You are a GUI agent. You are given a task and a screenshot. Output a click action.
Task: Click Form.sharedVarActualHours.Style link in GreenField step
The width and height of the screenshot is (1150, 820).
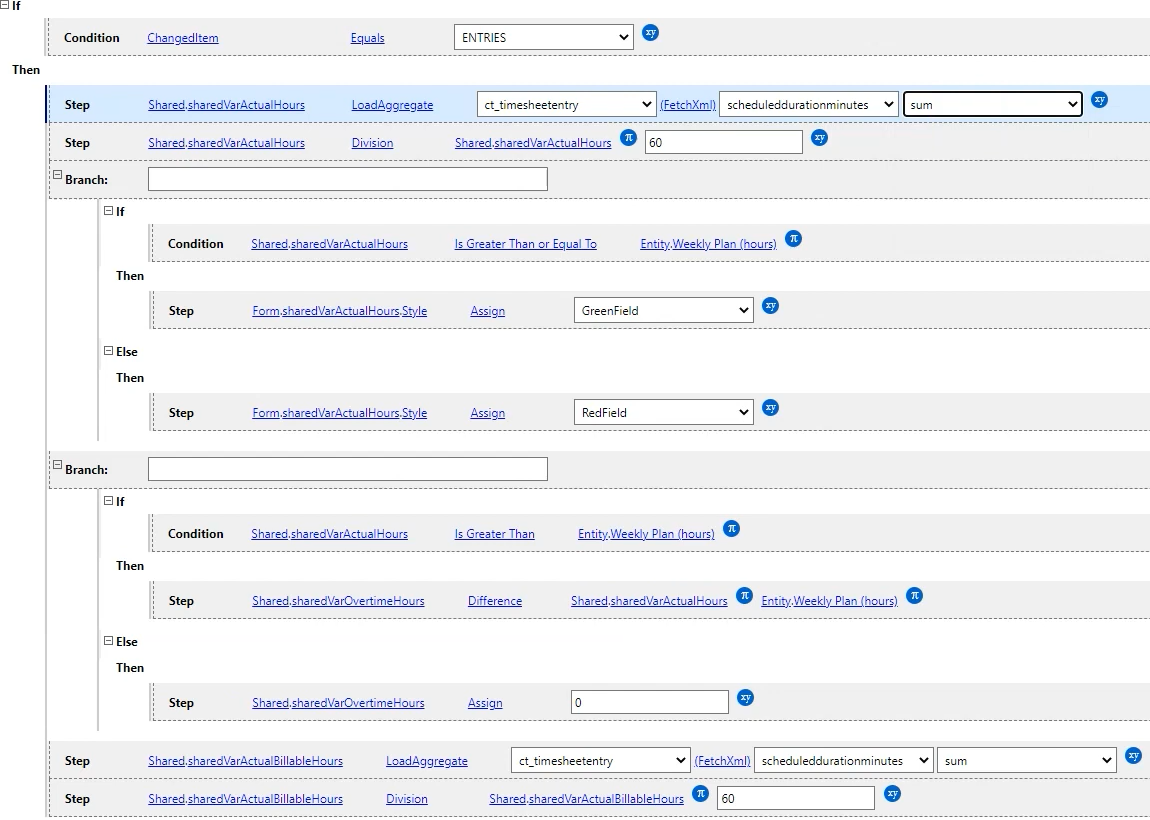(340, 311)
